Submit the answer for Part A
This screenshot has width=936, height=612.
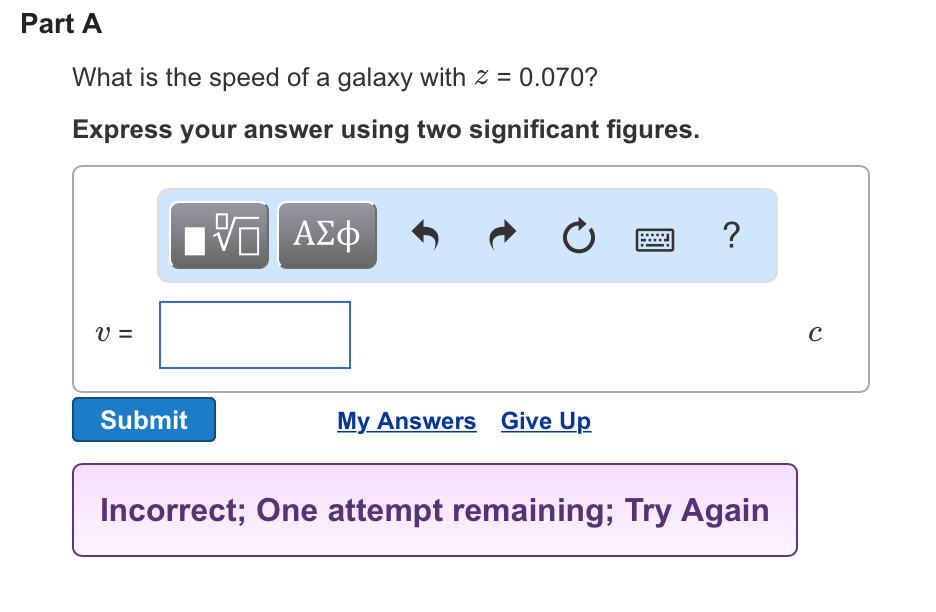point(143,419)
